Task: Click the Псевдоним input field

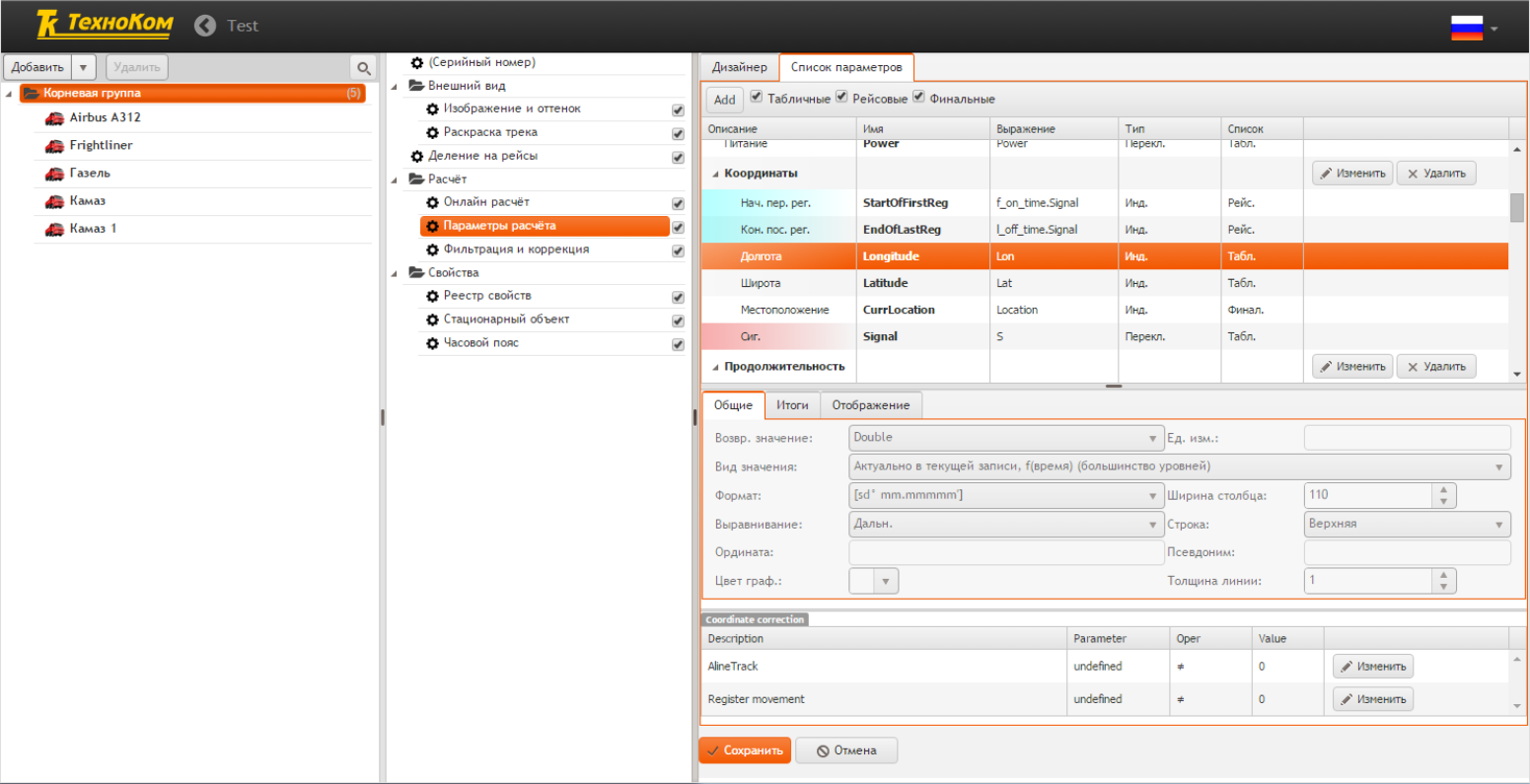Action: click(x=1408, y=552)
